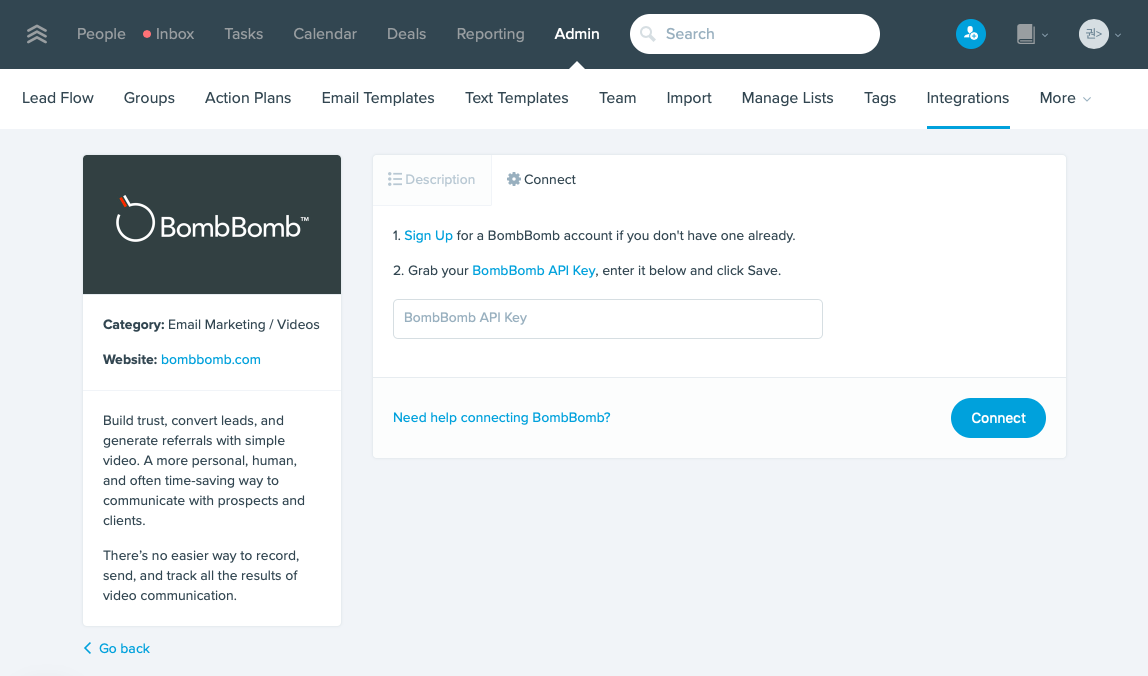Expand the chevron next to user avatar

[x=1117, y=35]
